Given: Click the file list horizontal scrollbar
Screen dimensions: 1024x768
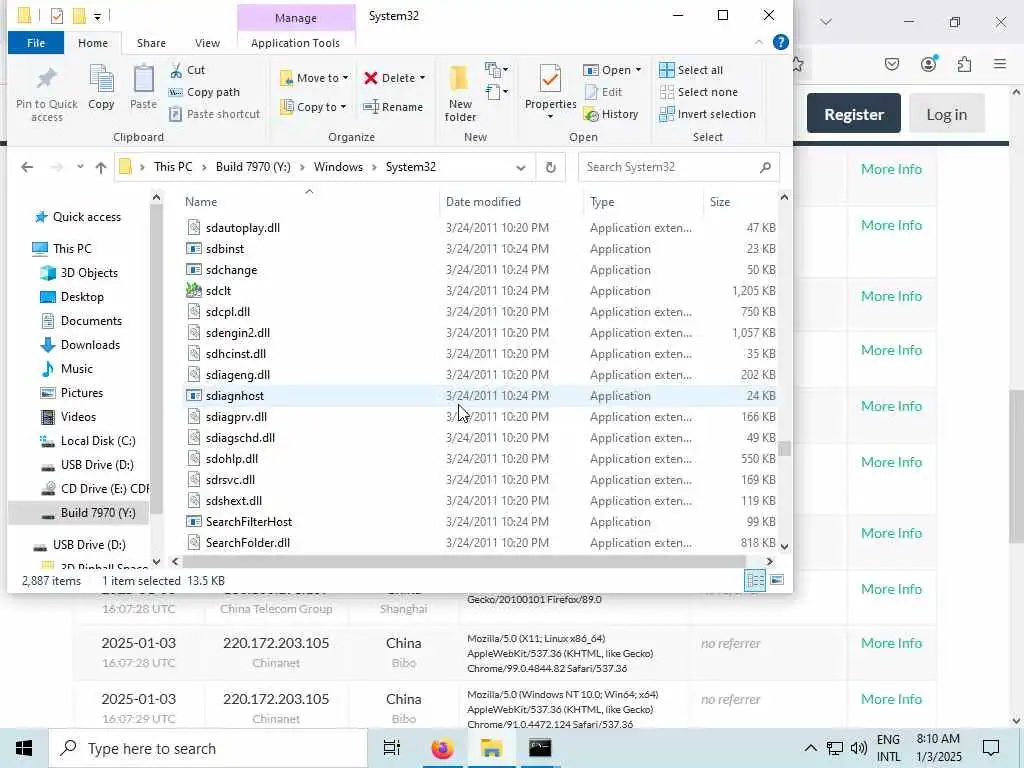Looking at the screenshot, I should coord(464,562).
